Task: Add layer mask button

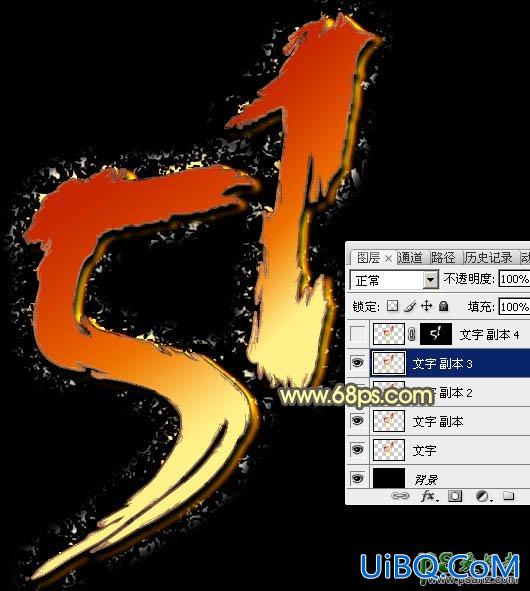Action: (455, 496)
